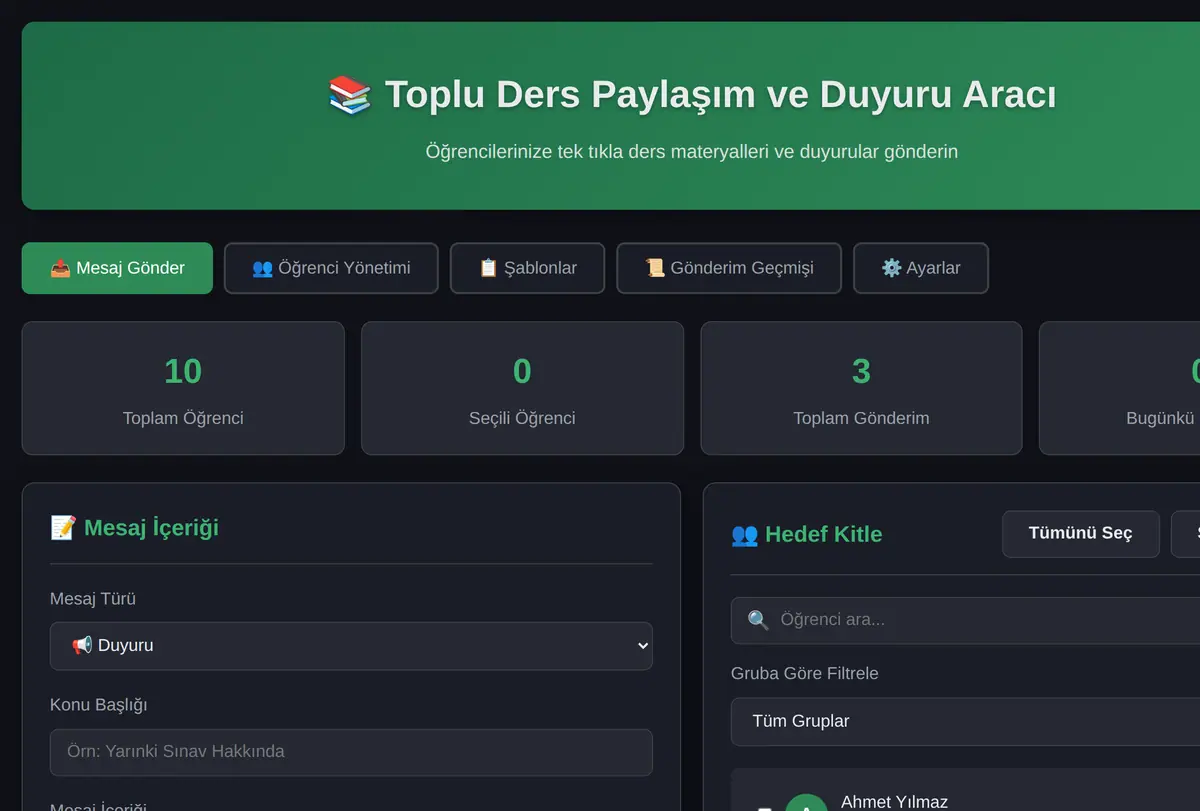The height and width of the screenshot is (811, 1200).
Task: Click the memo icon beside Mesaj İçeriği
Action: tap(62, 527)
